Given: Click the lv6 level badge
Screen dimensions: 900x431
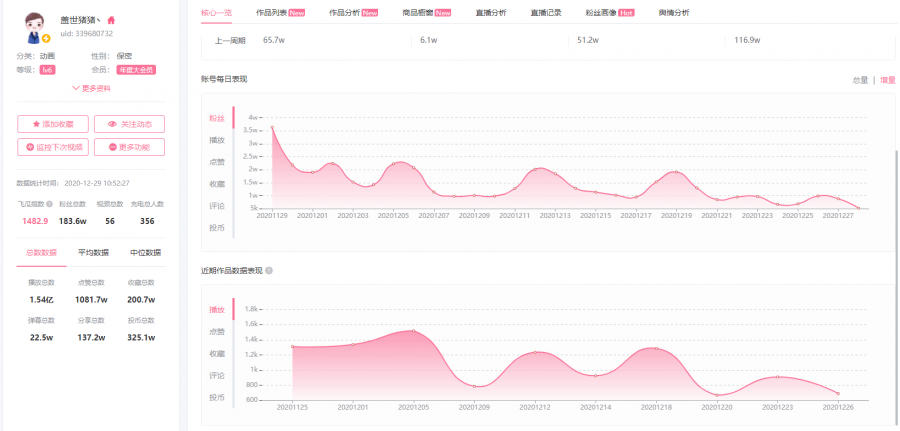Looking at the screenshot, I should point(47,70).
